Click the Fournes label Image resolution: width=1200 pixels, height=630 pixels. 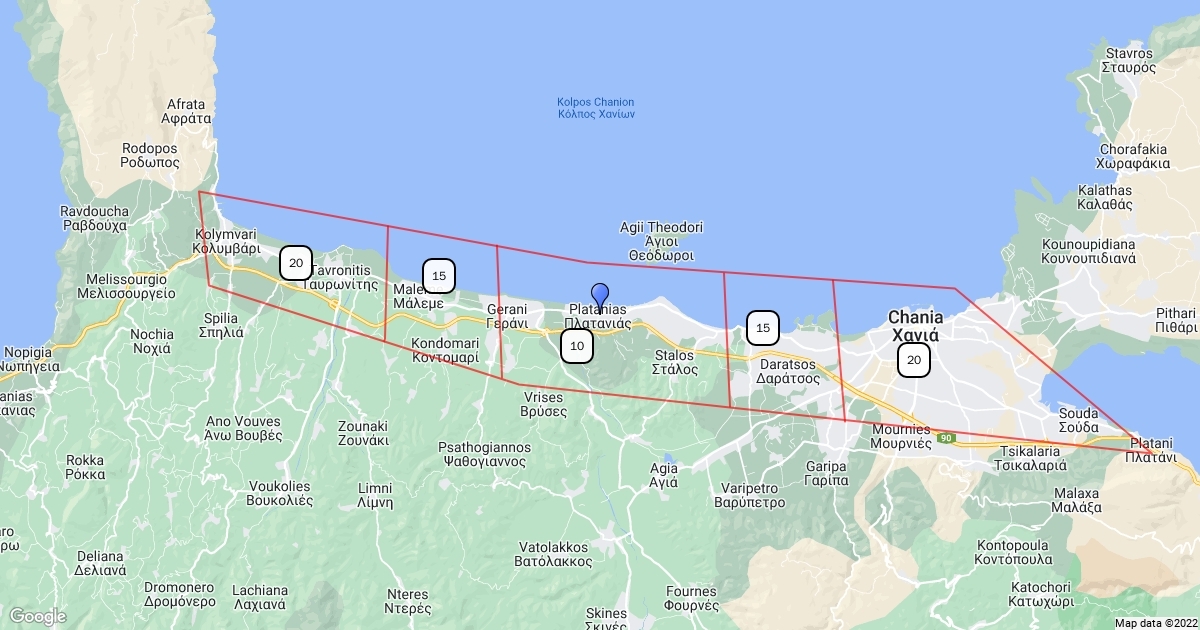(x=692, y=598)
